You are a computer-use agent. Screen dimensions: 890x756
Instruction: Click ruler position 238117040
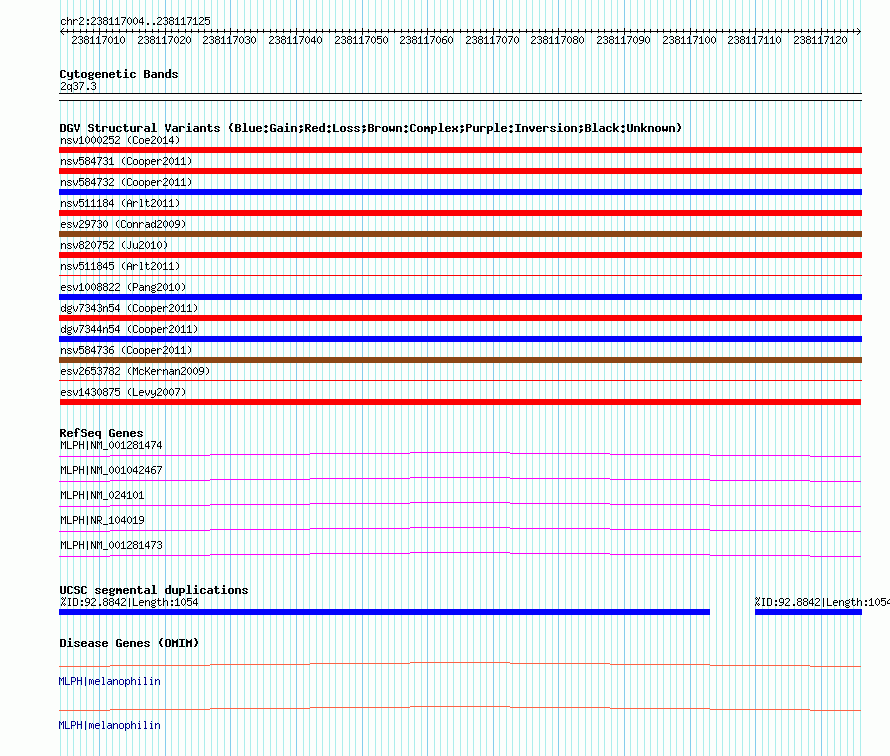click(295, 40)
